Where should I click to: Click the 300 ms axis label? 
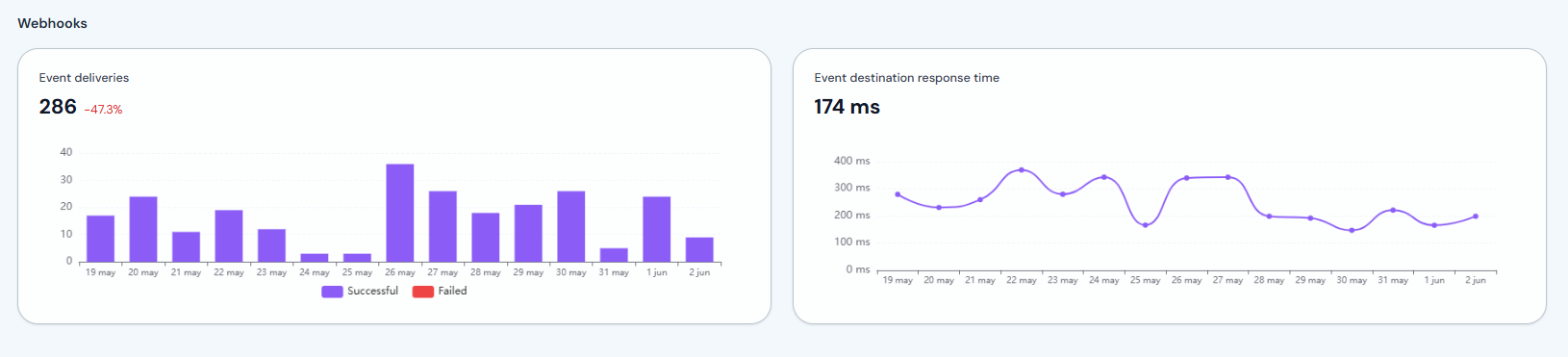point(851,188)
